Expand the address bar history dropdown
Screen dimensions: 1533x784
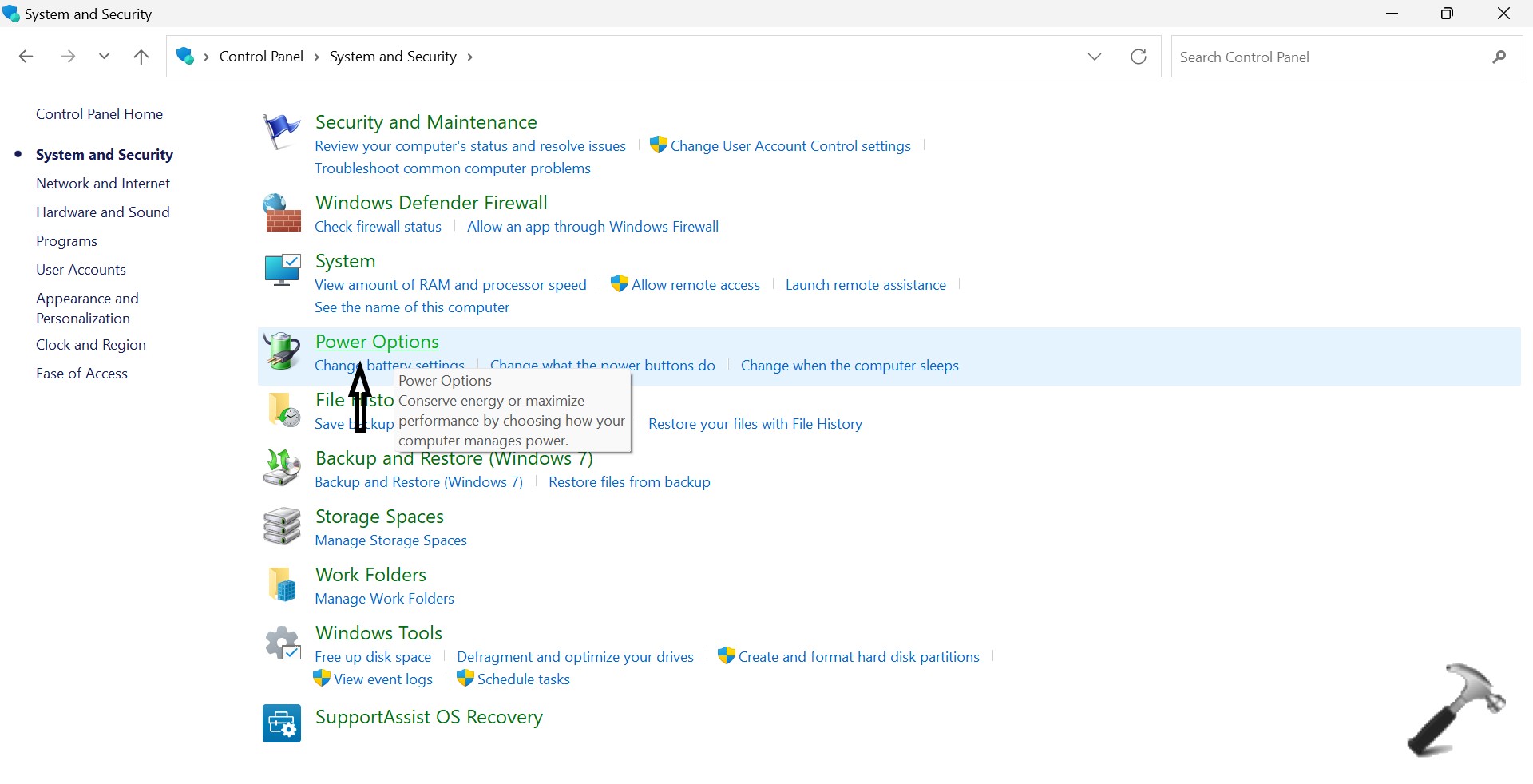pos(1095,57)
